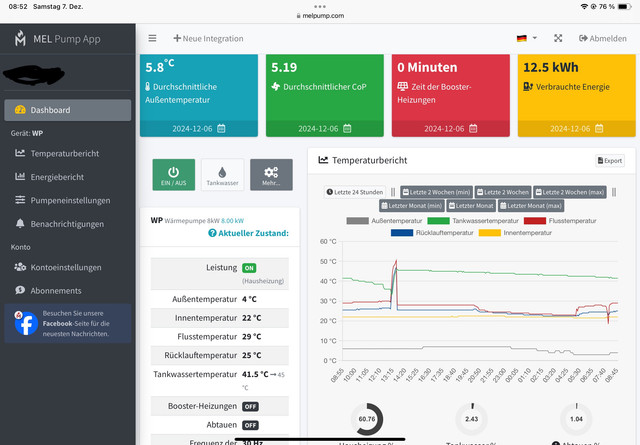Image resolution: width=640 pixels, height=445 pixels.
Task: Click the fan icon beside Durchschnittlicher CoP
Action: [276, 87]
